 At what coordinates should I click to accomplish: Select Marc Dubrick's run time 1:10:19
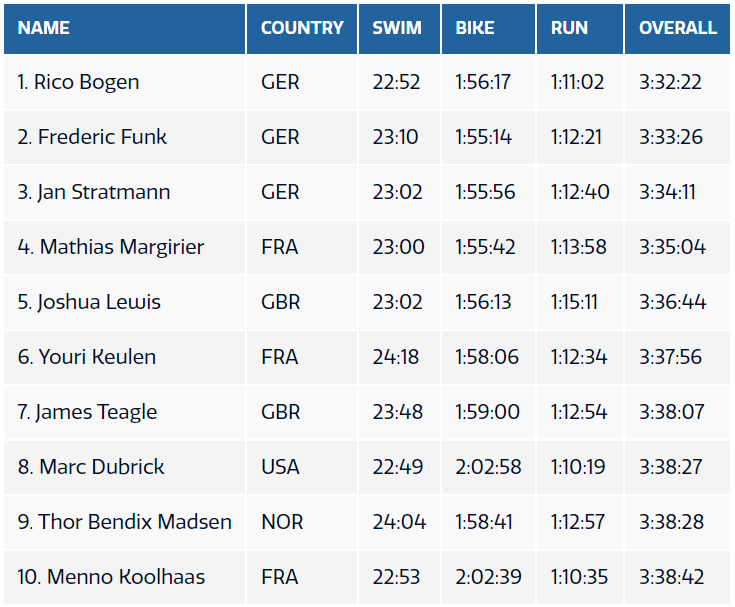tap(580, 467)
